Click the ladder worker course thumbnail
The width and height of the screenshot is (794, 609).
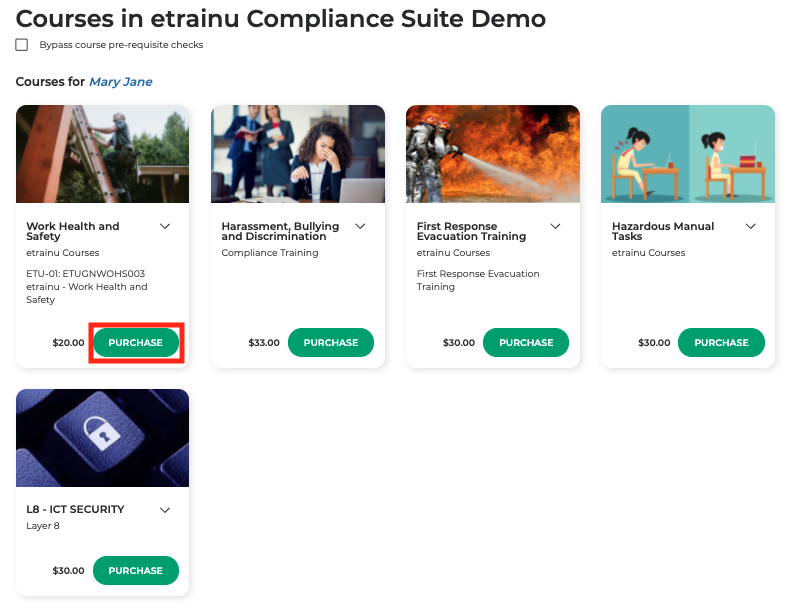102,154
